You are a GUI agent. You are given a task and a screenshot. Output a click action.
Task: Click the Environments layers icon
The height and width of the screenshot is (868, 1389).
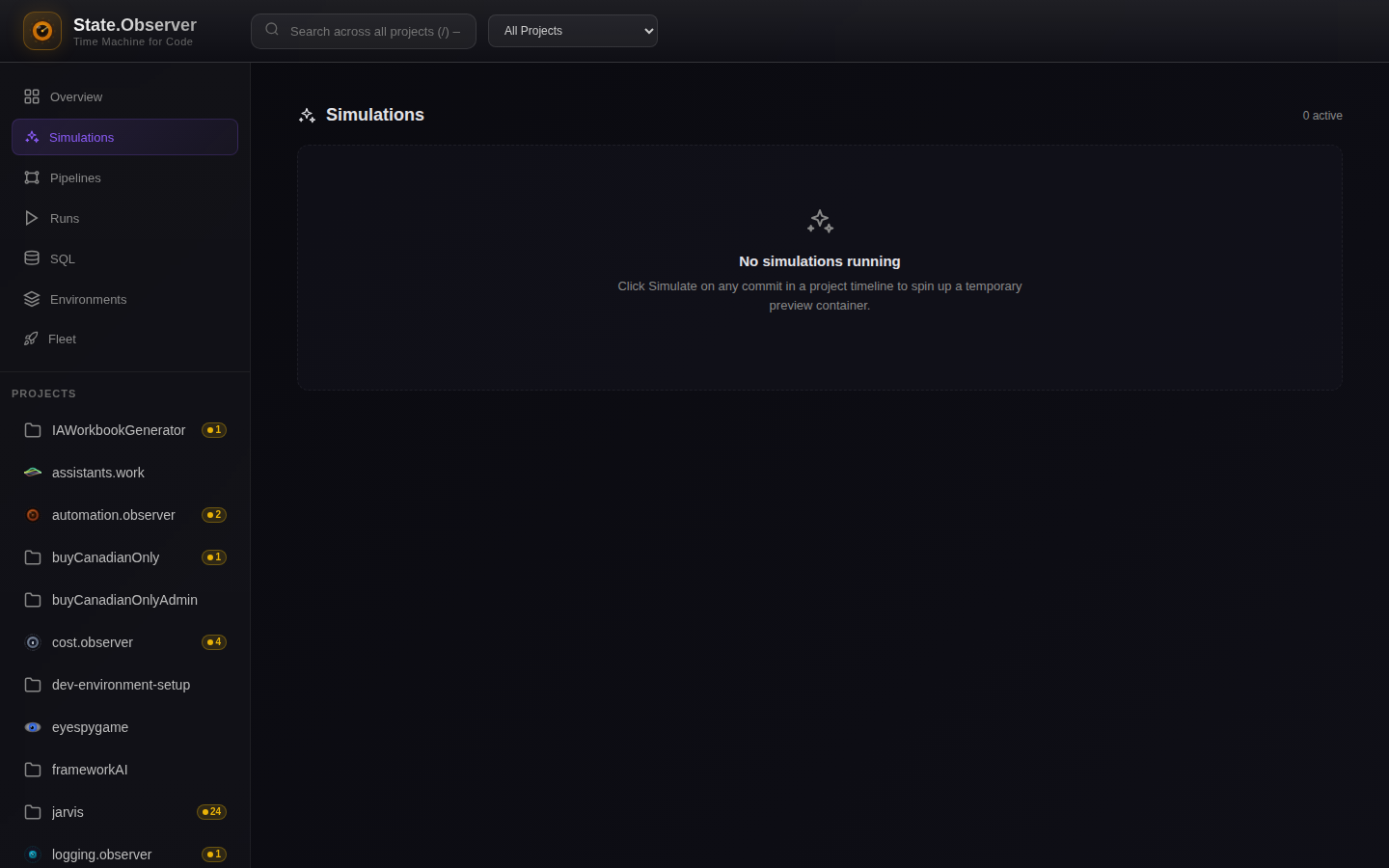coord(32,299)
